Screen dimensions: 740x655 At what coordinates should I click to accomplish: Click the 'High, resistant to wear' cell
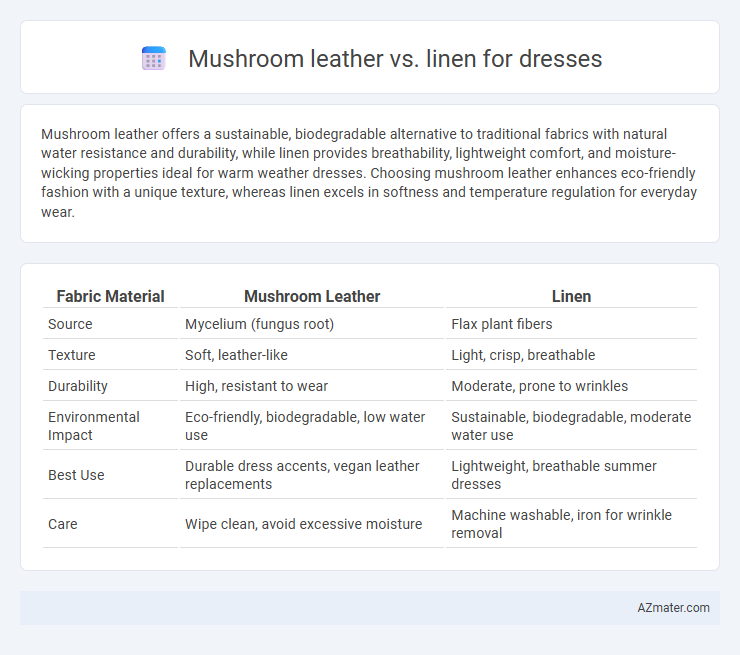256,386
